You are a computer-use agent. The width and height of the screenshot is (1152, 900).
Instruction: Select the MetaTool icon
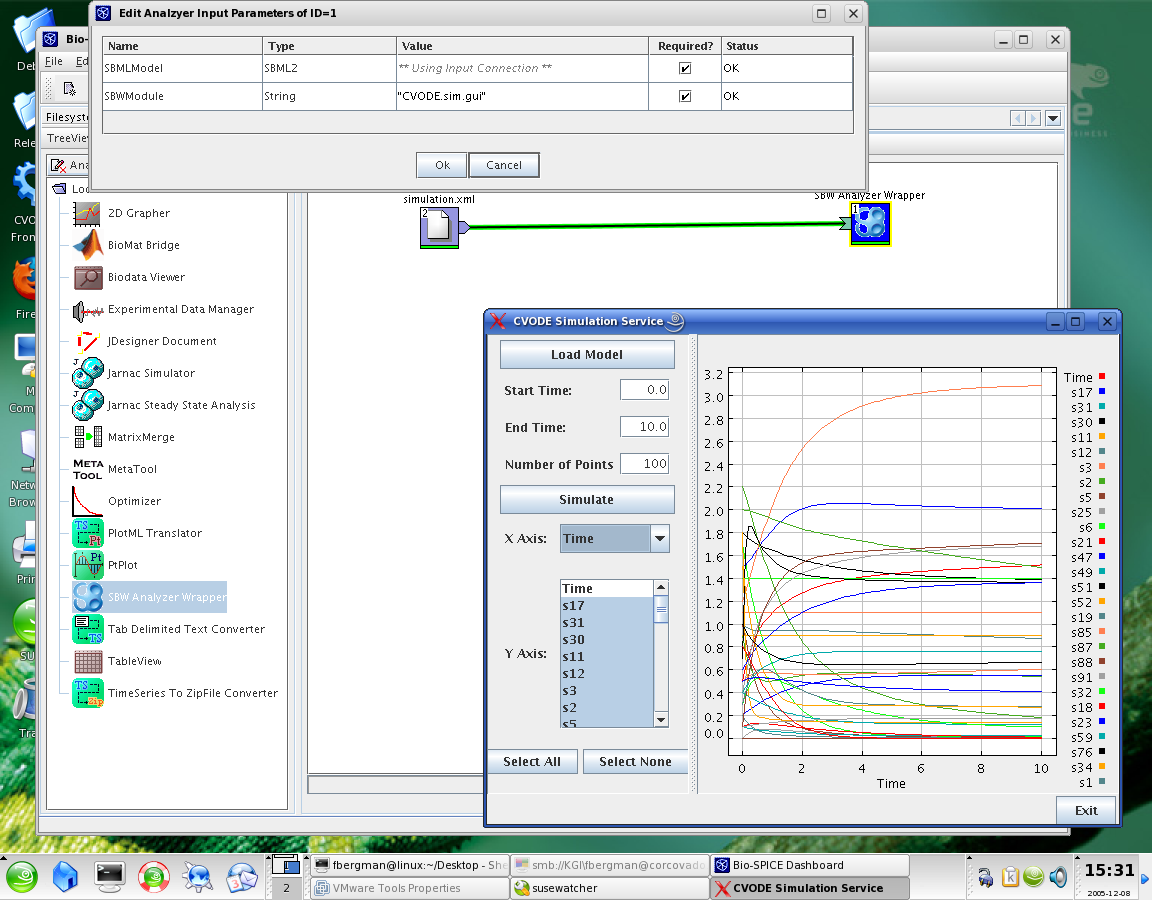[x=87, y=469]
